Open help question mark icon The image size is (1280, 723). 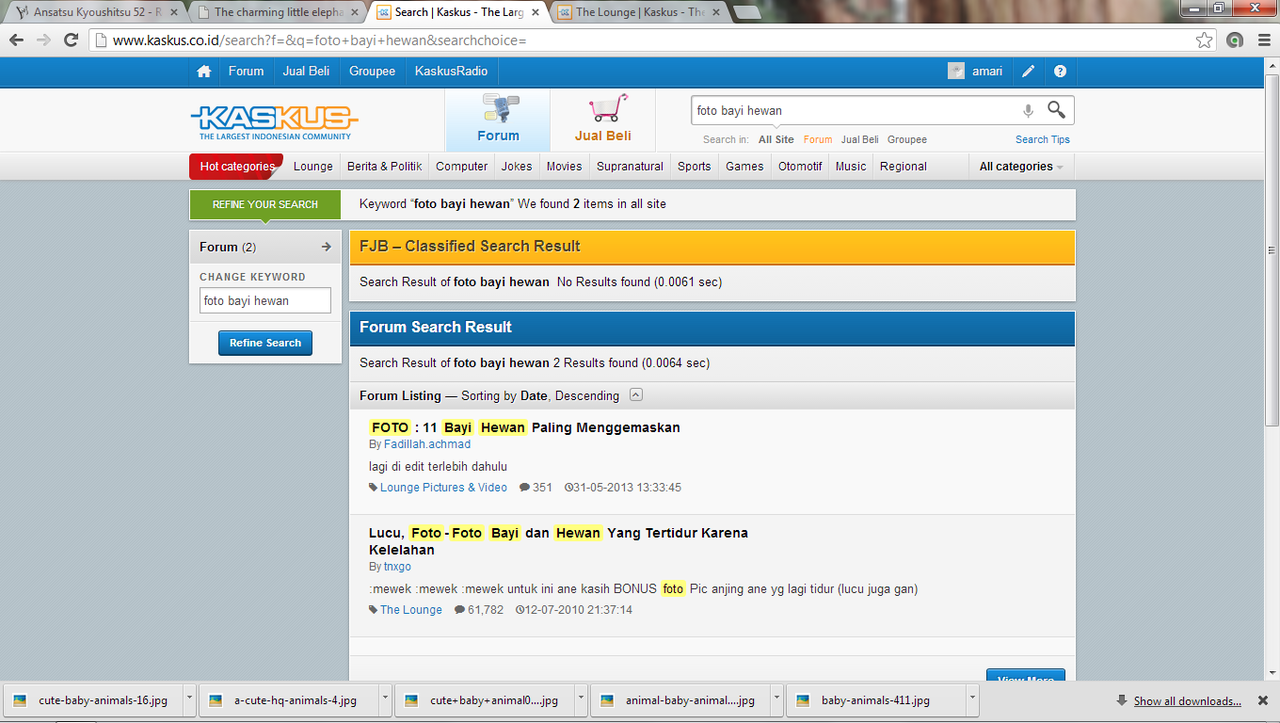point(1060,71)
